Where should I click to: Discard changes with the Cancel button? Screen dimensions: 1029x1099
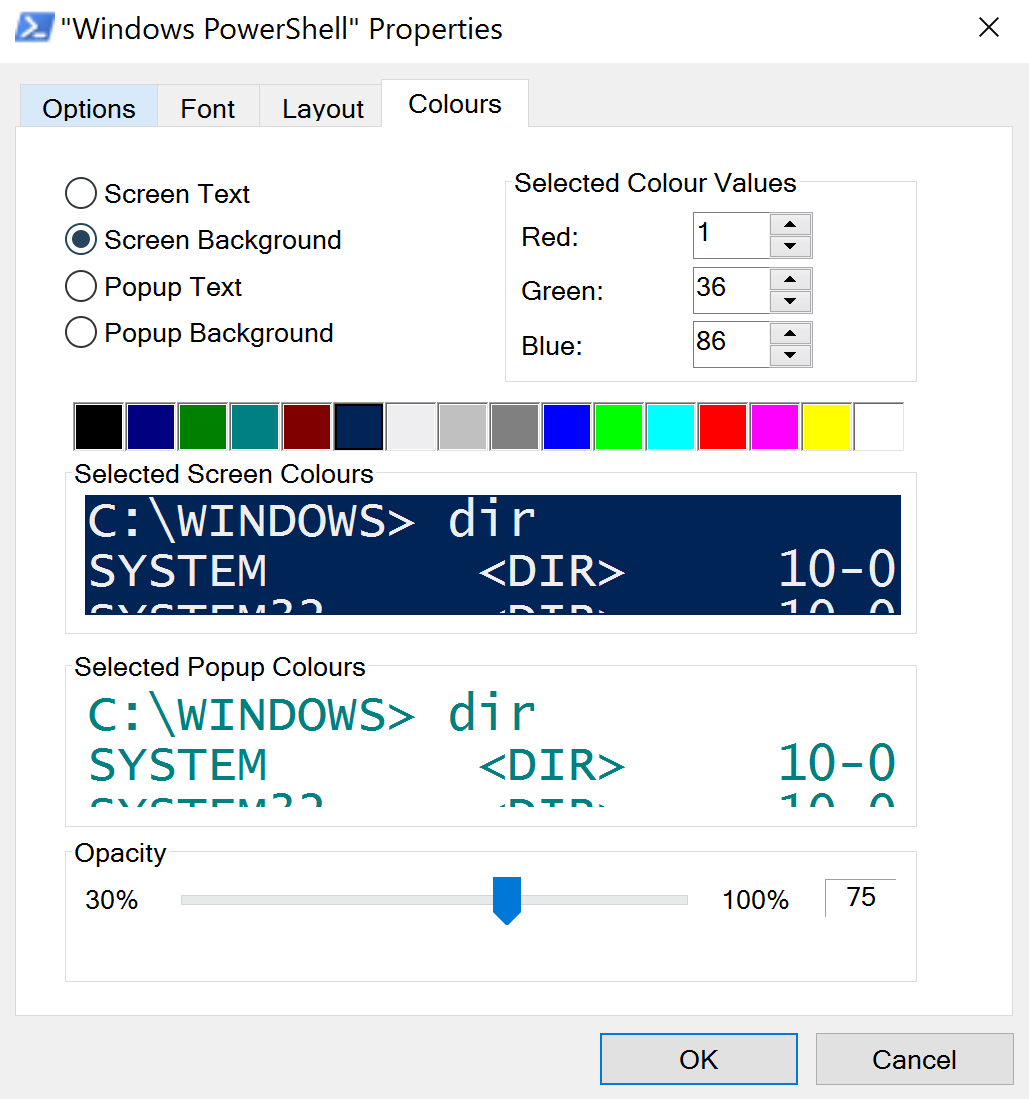[914, 1059]
